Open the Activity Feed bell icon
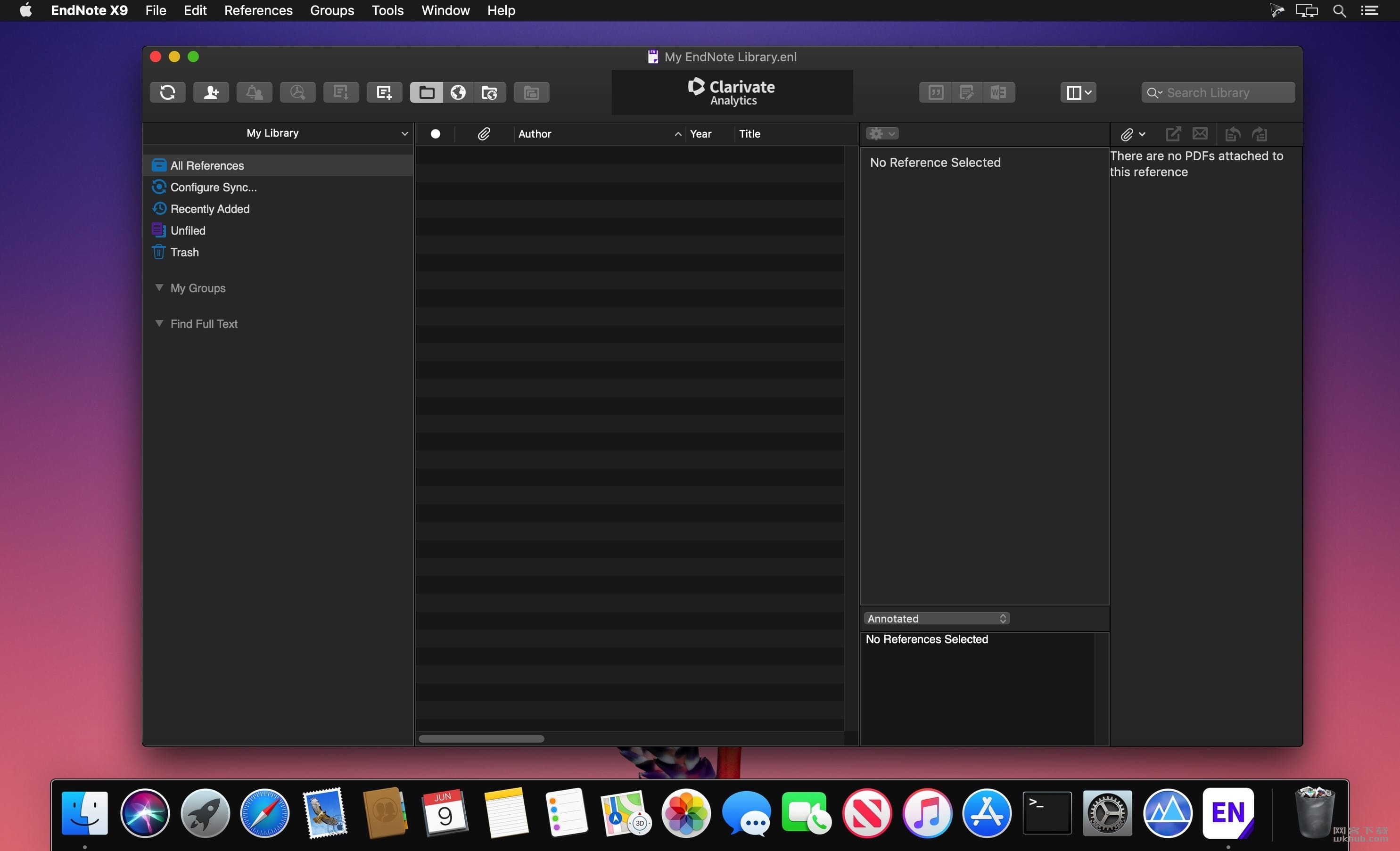 click(x=254, y=92)
